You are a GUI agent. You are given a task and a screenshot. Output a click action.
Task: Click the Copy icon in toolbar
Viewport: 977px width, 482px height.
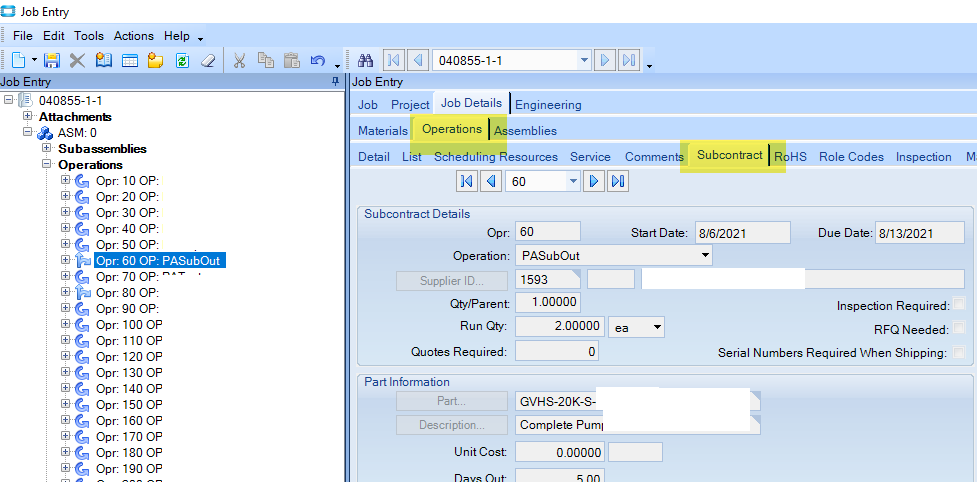click(266, 60)
